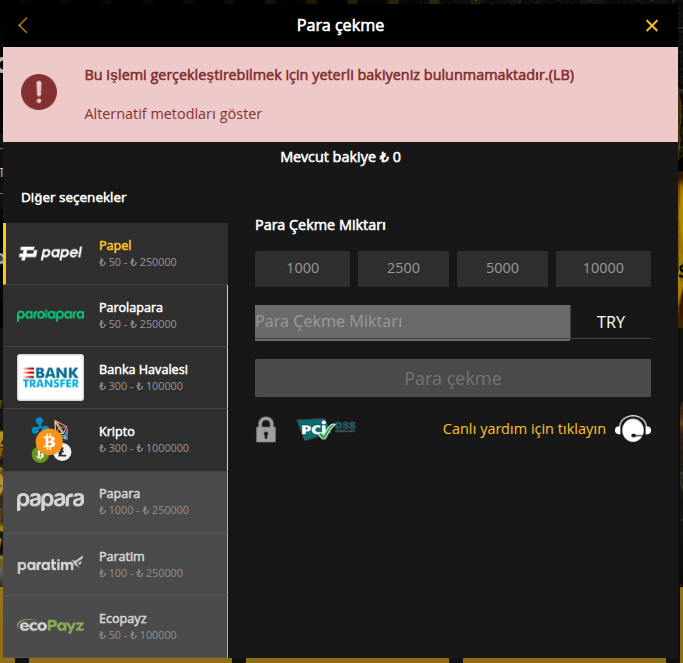This screenshot has width=683, height=663.
Task: Click the TRY currency label
Action: (x=611, y=322)
